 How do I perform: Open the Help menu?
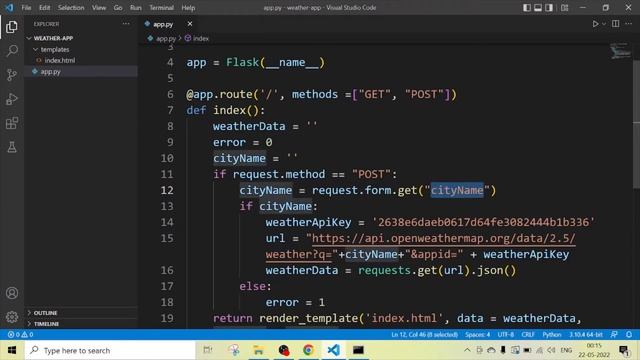pos(188,8)
